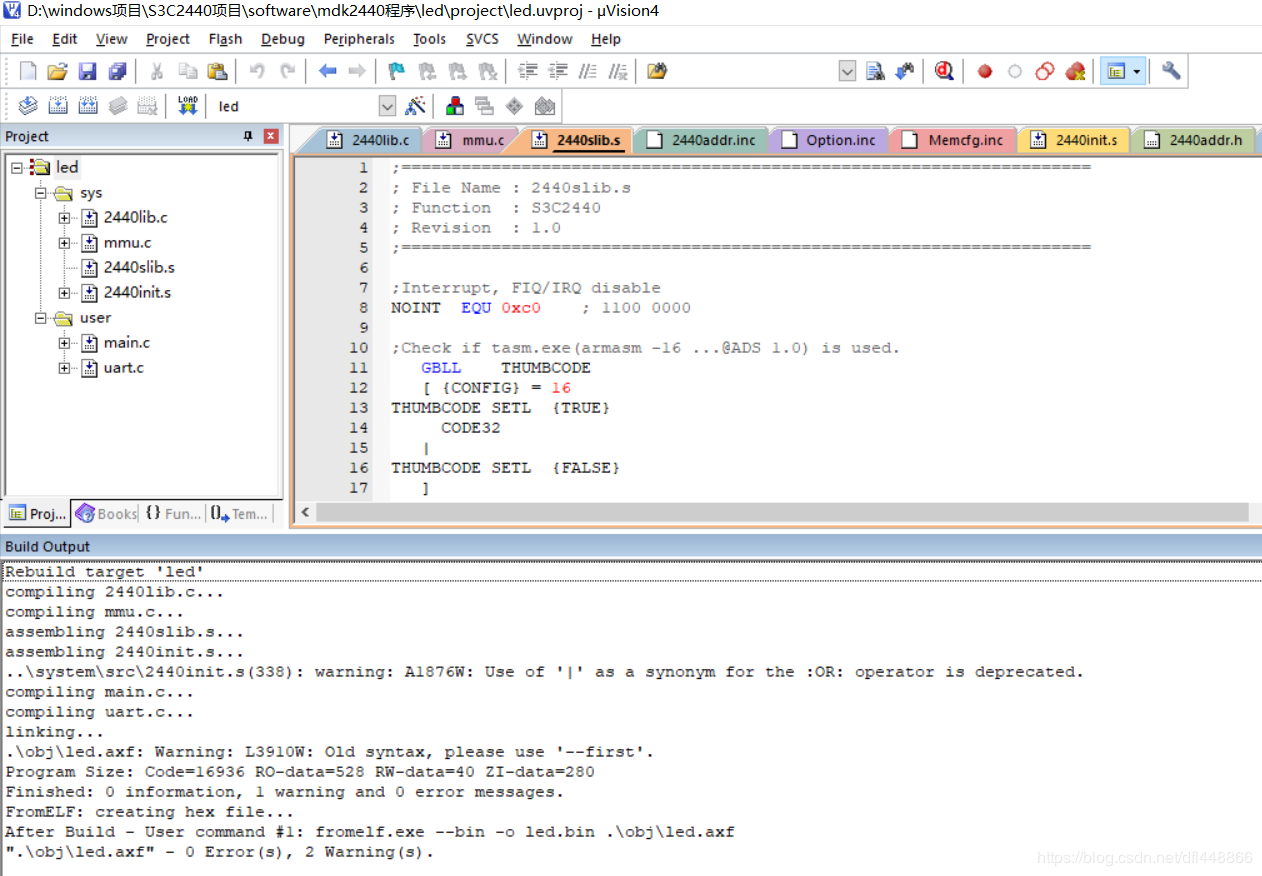Viewport: 1262px width, 876px height.
Task: Select uart.c in the project tree
Action: (123, 368)
